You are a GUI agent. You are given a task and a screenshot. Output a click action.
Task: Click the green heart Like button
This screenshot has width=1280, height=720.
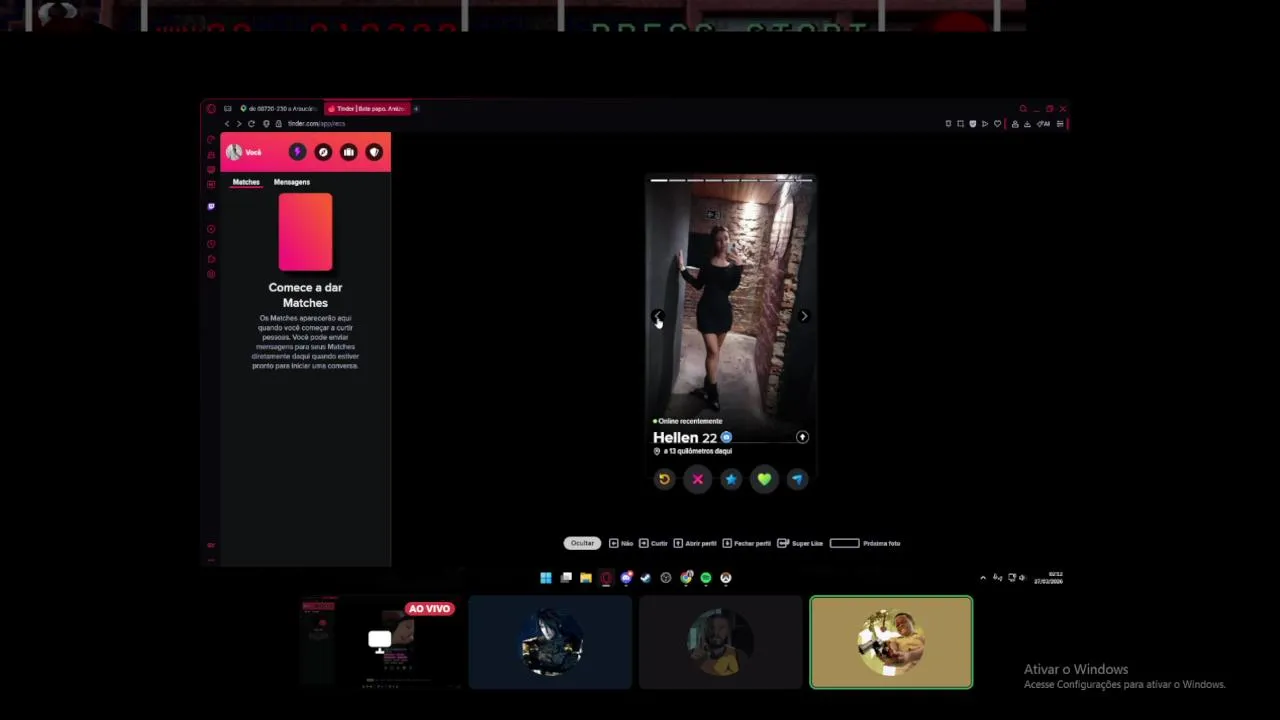(764, 479)
